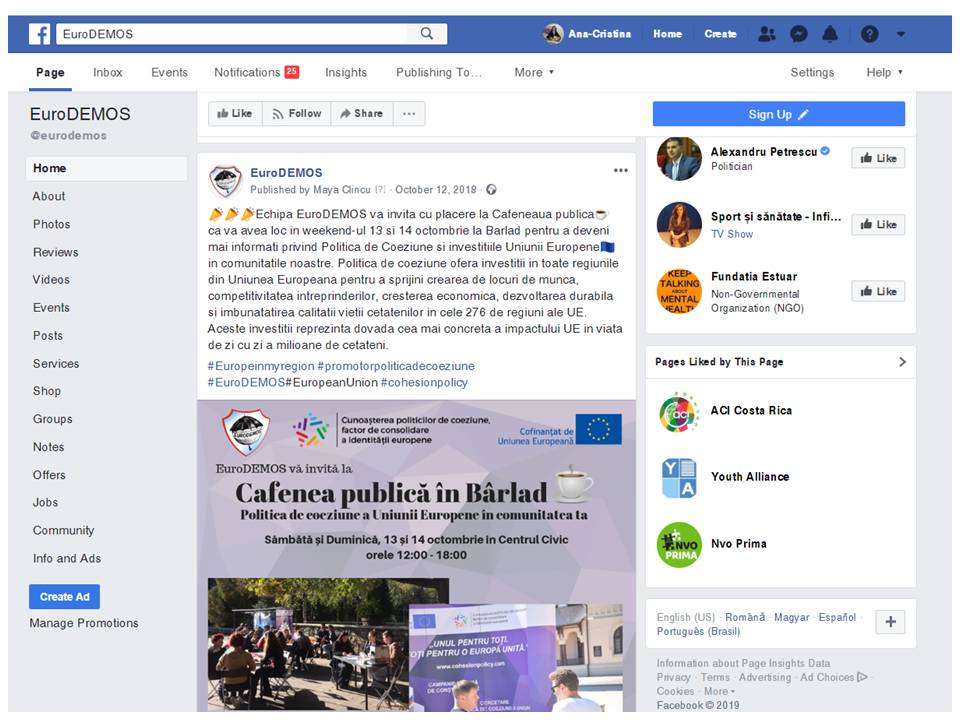Expand footer More dropdown
The image size is (960, 720).
(719, 691)
